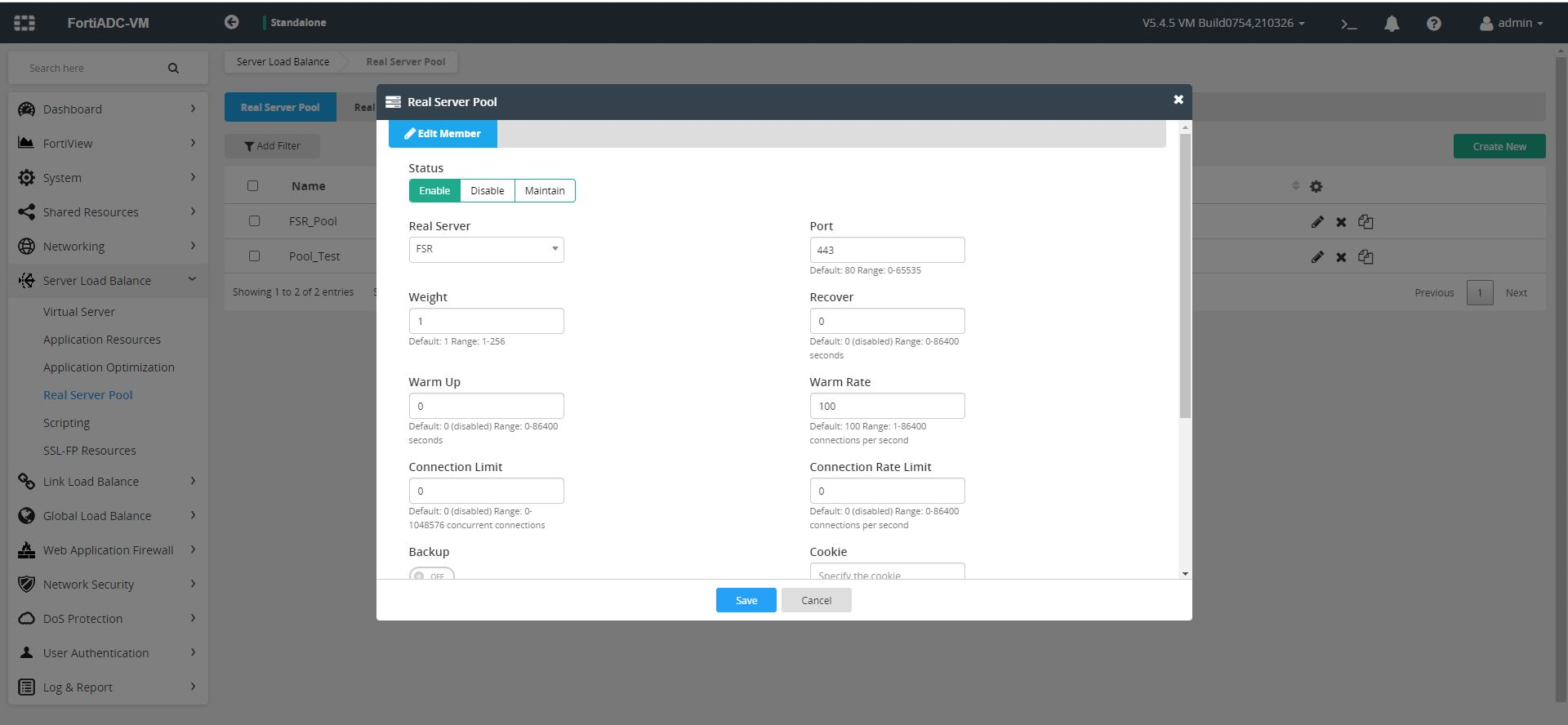This screenshot has height=725, width=1568.
Task: Collapse the Server Load Balance chevron
Action: pos(192,279)
